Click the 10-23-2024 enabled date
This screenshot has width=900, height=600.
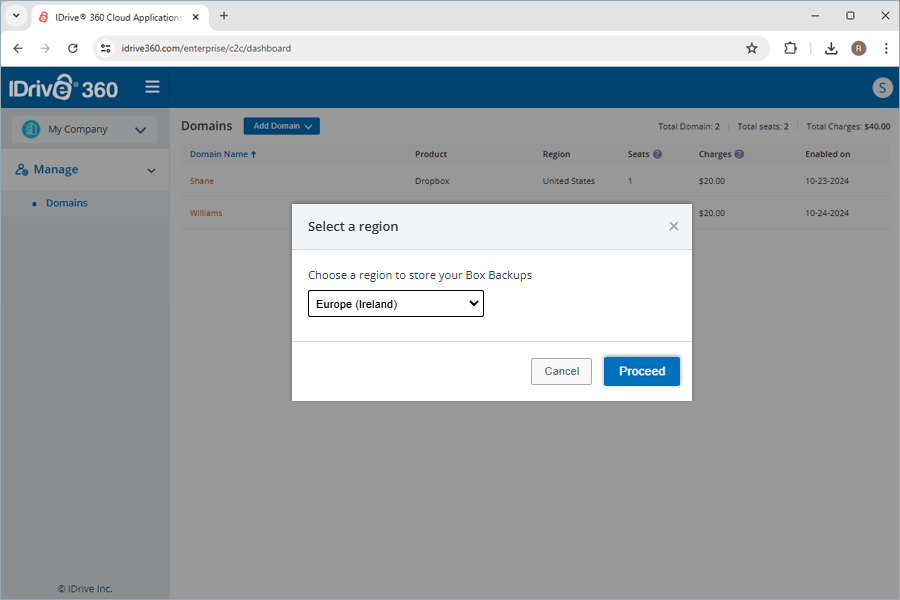pyautogui.click(x=827, y=181)
